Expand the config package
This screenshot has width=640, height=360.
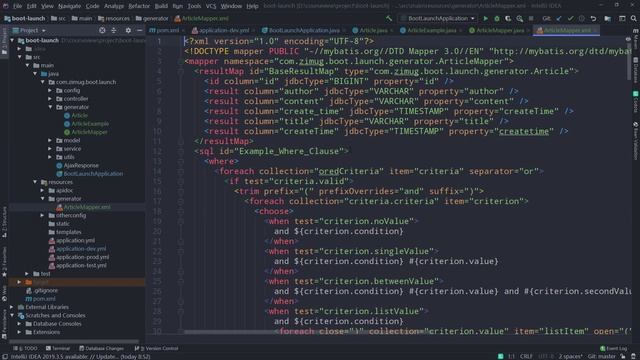50,90
